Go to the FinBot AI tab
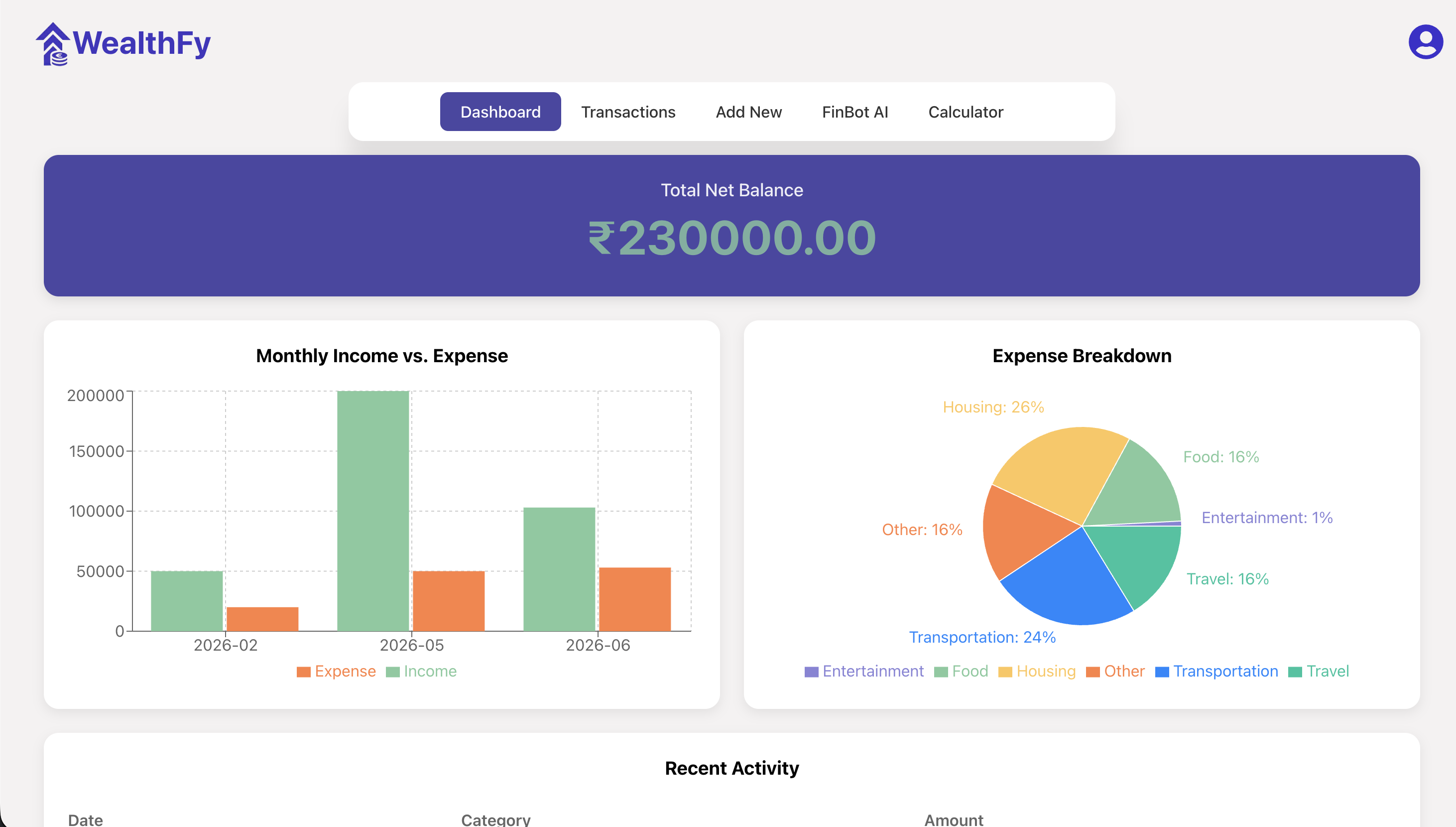 tap(854, 112)
